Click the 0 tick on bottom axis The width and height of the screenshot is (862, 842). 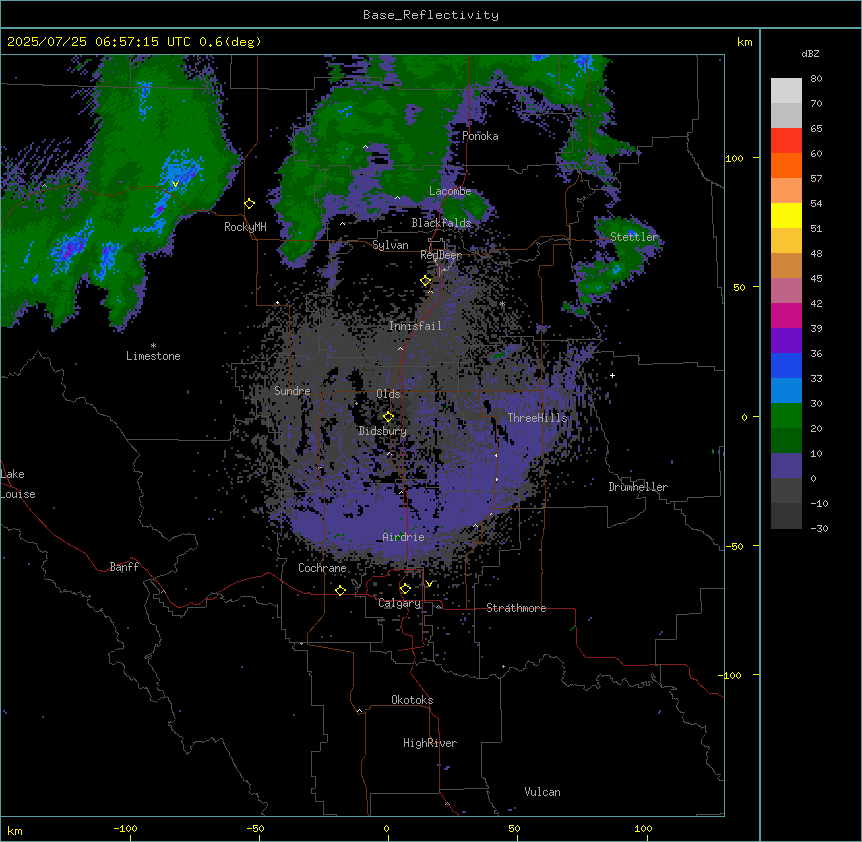pos(386,828)
